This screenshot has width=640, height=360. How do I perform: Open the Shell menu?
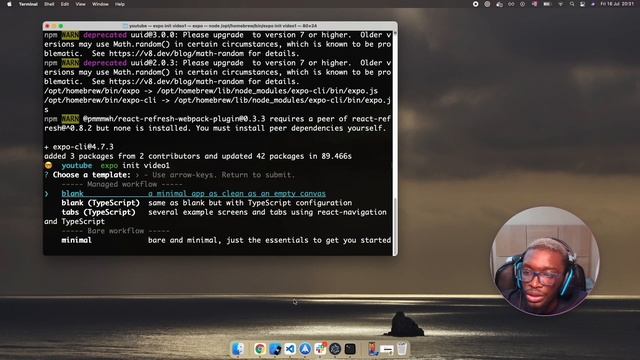[49, 4]
